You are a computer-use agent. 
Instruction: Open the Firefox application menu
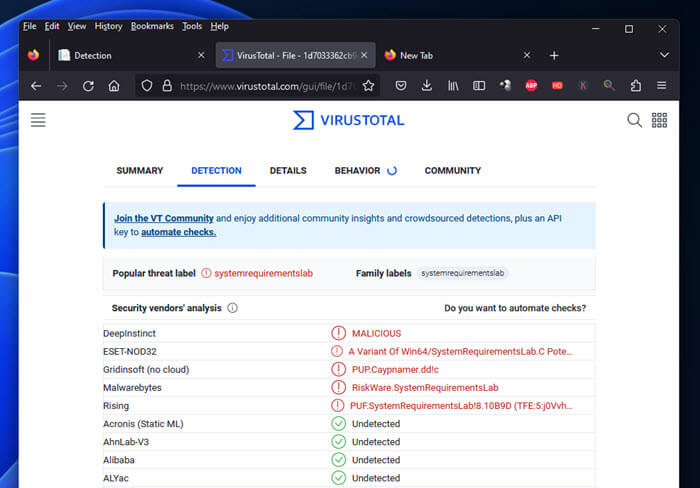pyautogui.click(x=662, y=85)
